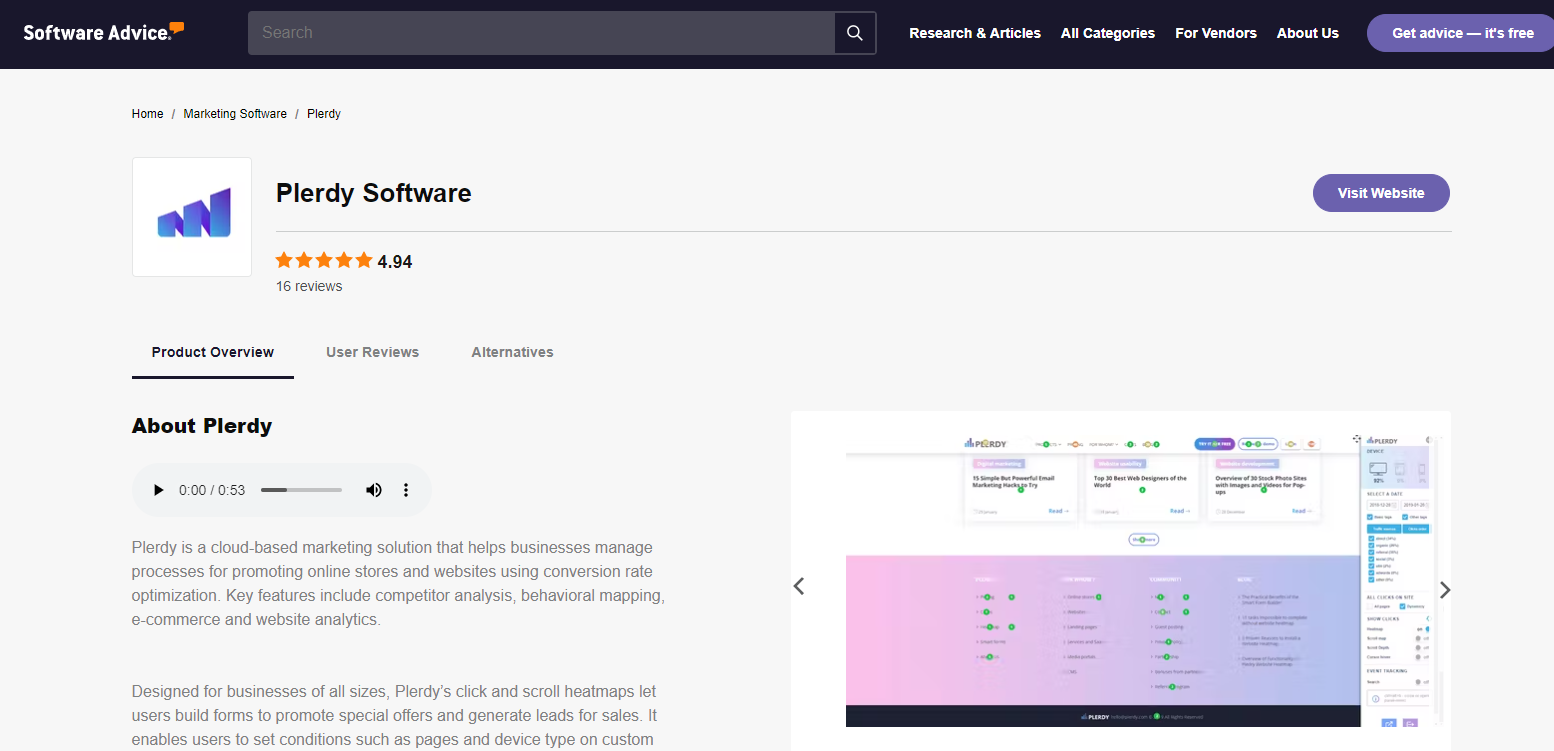
Task: Open For Vendors menu
Action: coord(1216,33)
